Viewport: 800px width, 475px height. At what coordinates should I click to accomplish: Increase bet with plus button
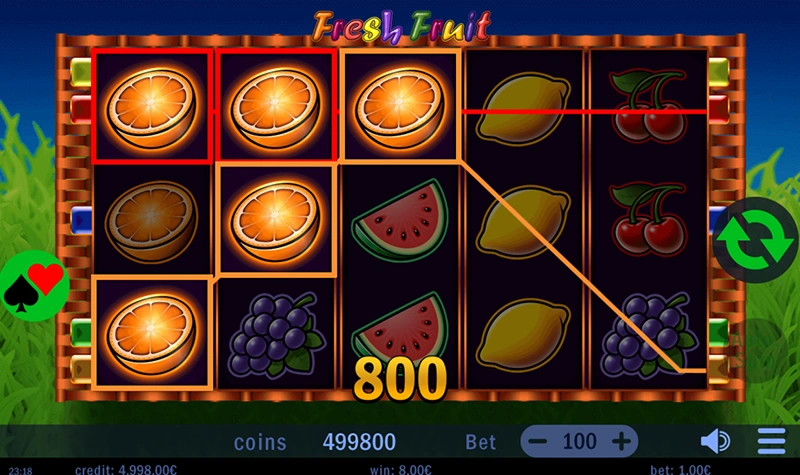click(x=621, y=441)
